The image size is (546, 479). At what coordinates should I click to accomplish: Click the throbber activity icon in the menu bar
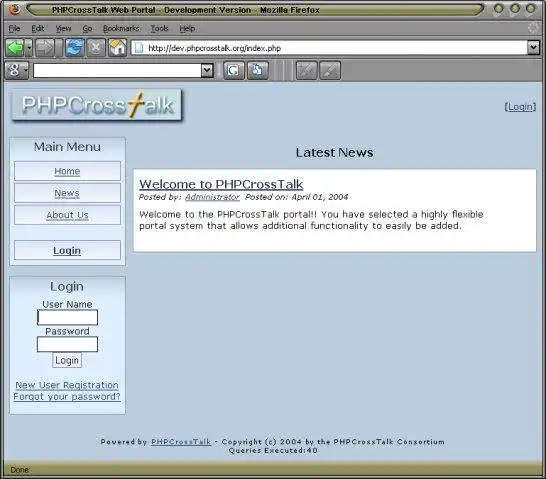click(533, 28)
